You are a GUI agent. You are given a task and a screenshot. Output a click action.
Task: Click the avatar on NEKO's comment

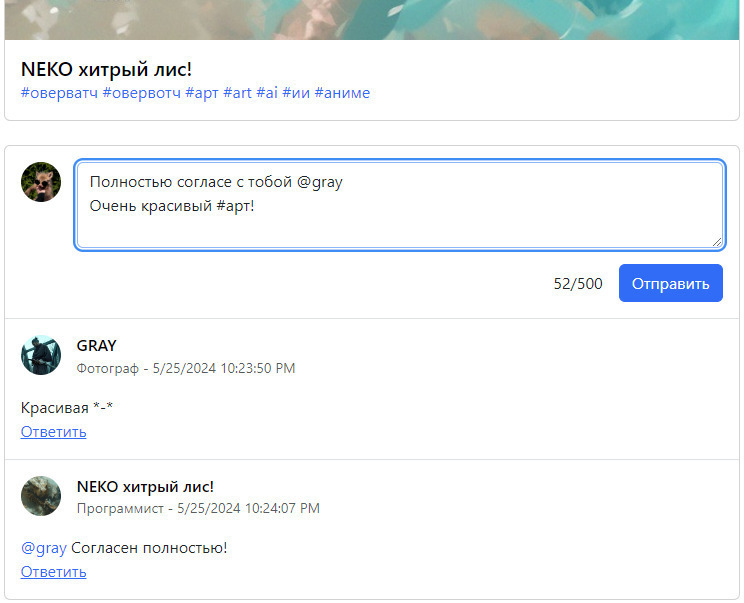41,496
